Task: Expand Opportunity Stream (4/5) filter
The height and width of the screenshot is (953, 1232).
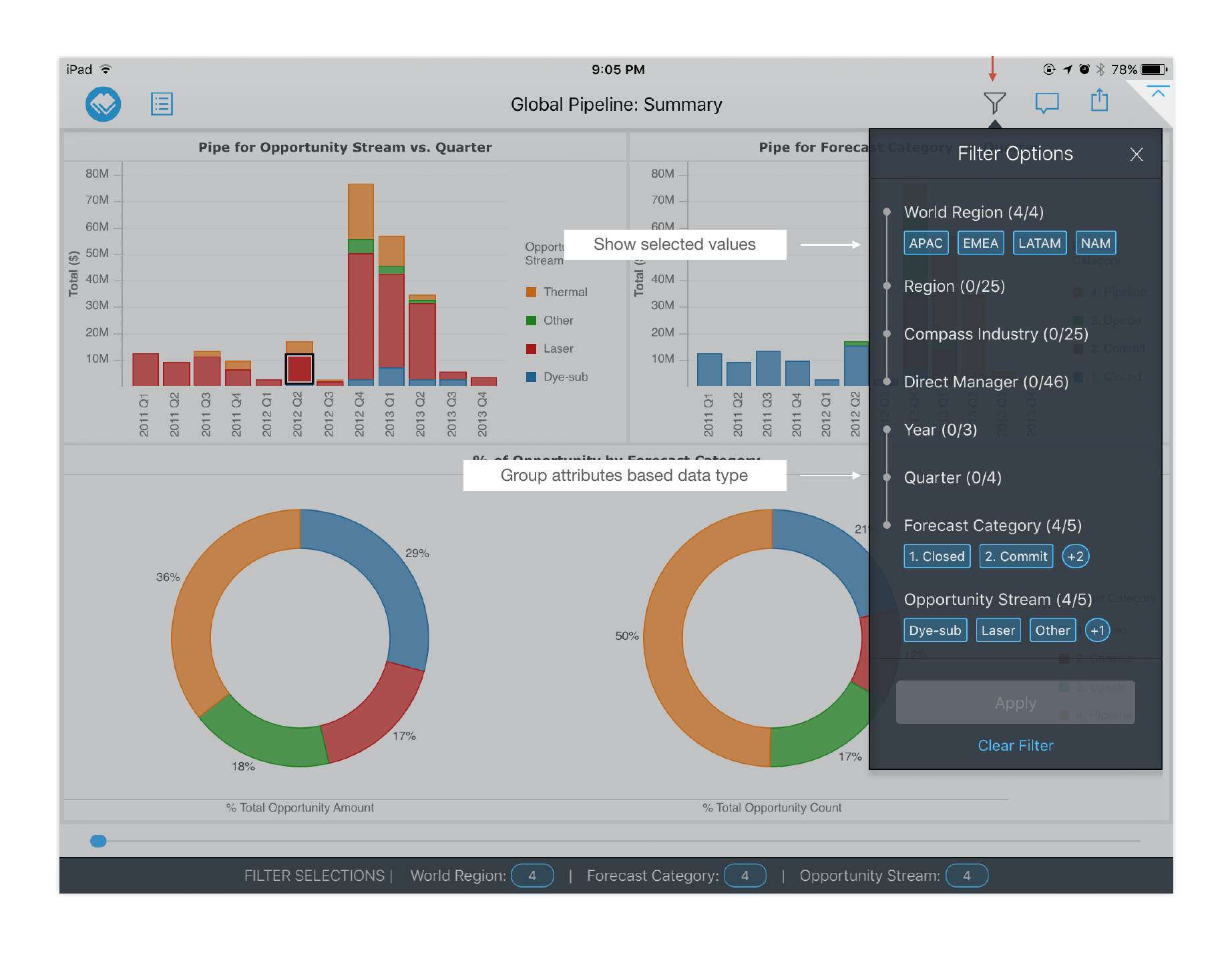Action: (x=998, y=600)
